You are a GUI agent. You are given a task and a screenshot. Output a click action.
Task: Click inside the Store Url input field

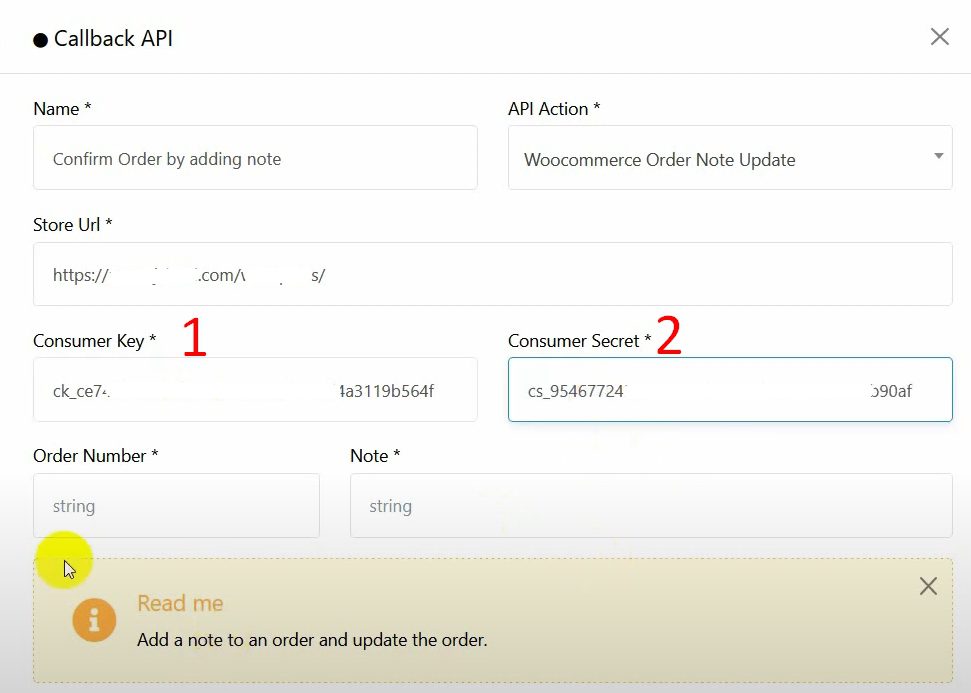[492, 274]
